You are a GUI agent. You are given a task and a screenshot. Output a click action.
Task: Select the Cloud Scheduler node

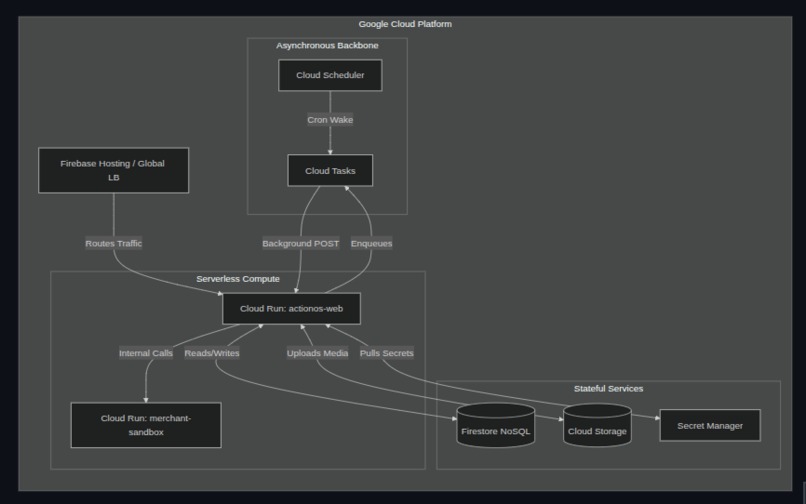point(330,75)
